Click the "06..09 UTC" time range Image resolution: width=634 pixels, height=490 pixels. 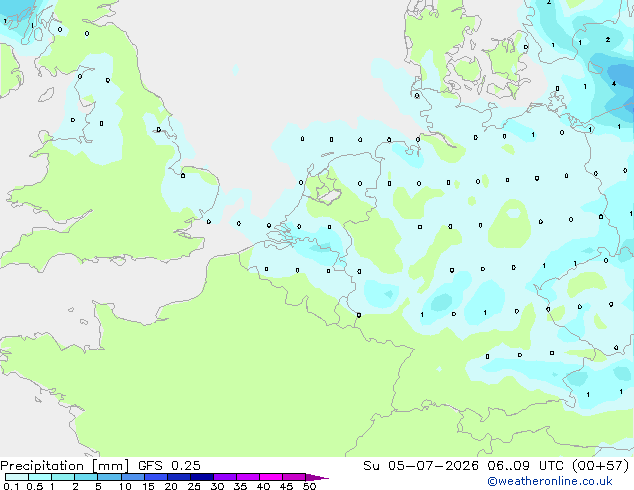click(525, 466)
